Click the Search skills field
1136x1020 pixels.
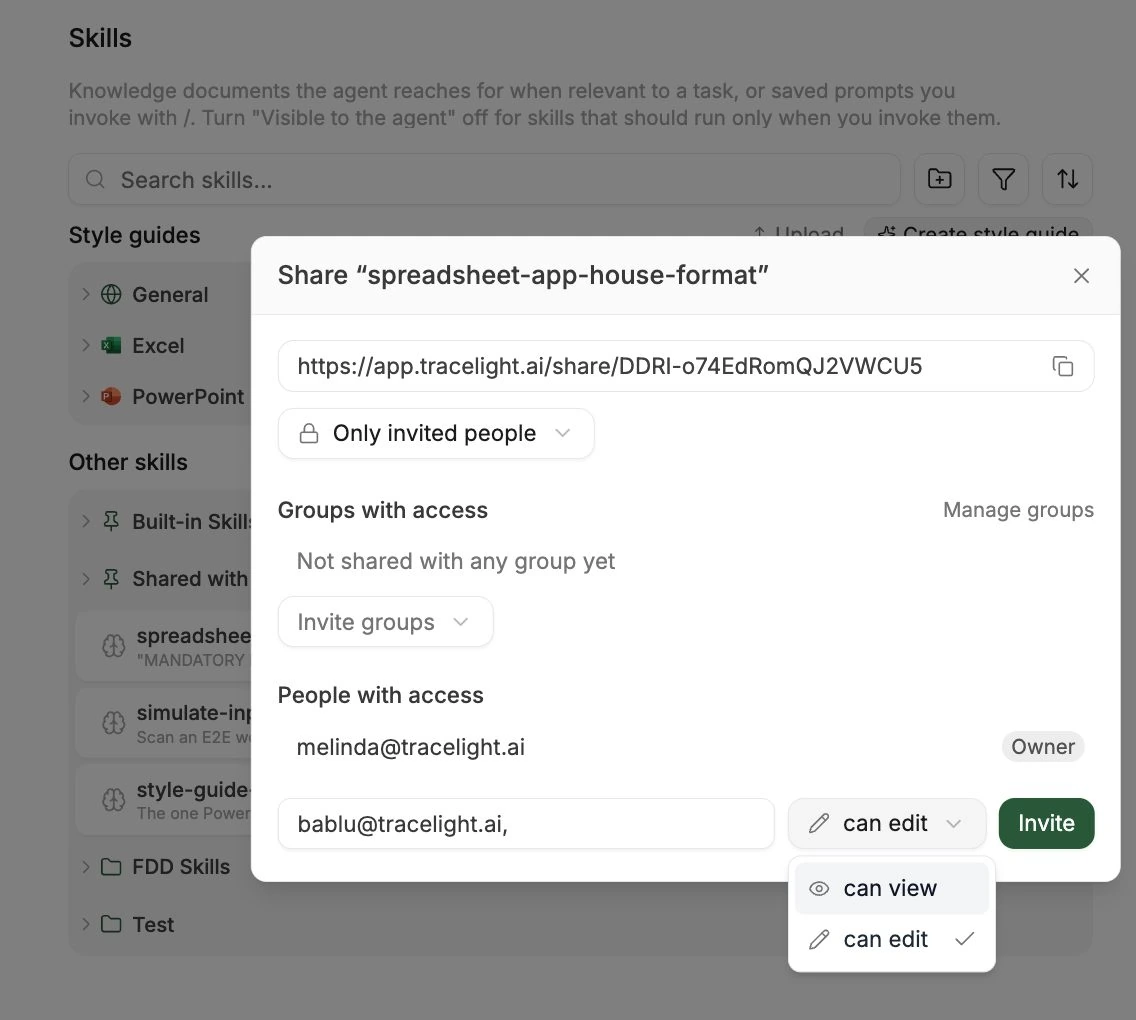point(484,179)
